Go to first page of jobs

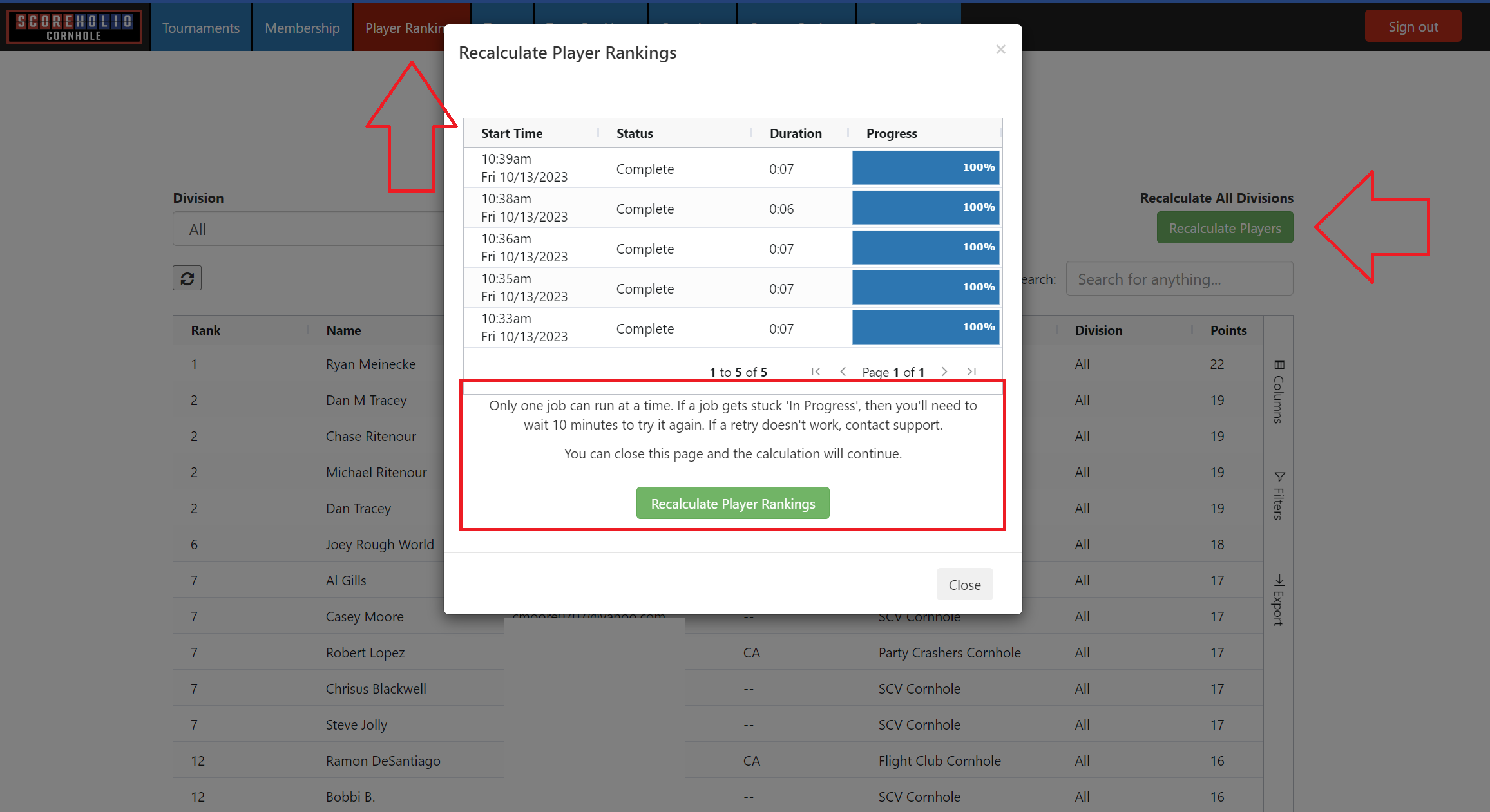[816, 372]
